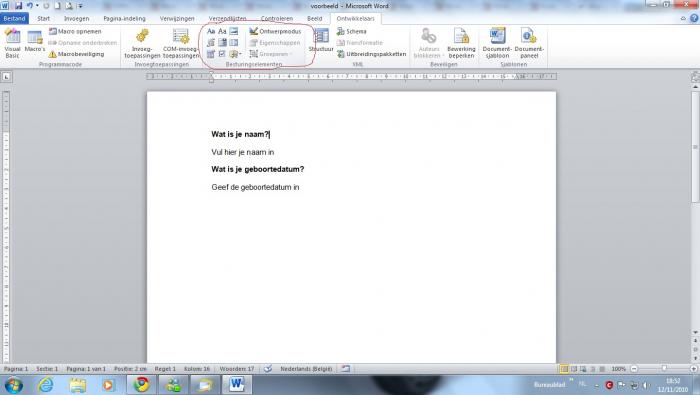Insert a Rich Text content control
The width and height of the screenshot is (700, 395).
coord(211,31)
